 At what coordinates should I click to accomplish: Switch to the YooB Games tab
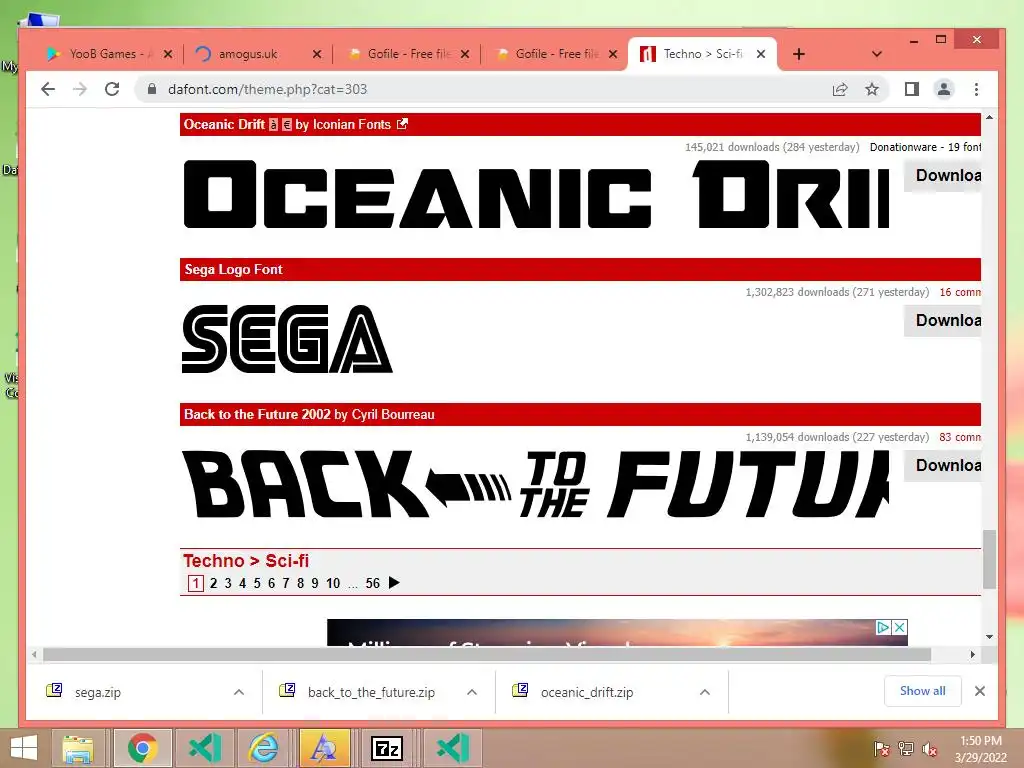click(x=109, y=54)
